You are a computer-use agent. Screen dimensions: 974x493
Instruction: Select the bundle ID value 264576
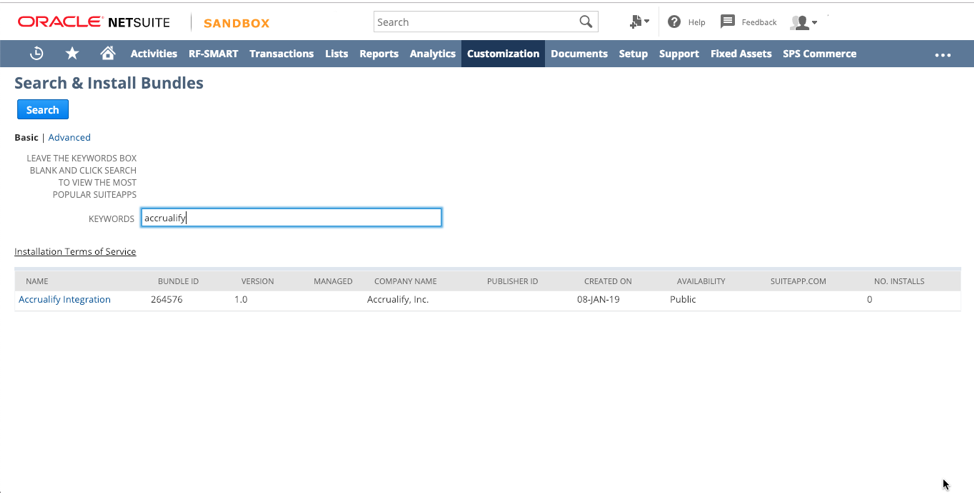[166, 299]
